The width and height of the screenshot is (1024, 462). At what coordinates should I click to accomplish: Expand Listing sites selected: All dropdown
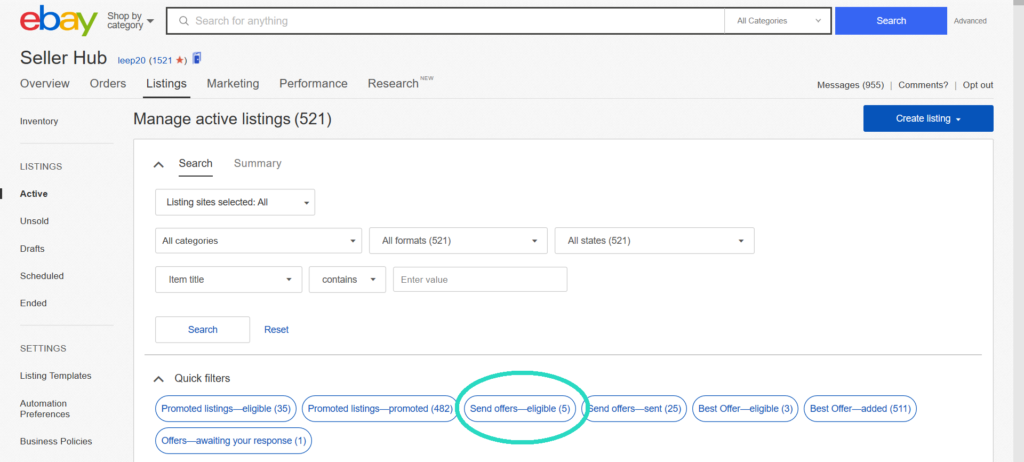[235, 203]
